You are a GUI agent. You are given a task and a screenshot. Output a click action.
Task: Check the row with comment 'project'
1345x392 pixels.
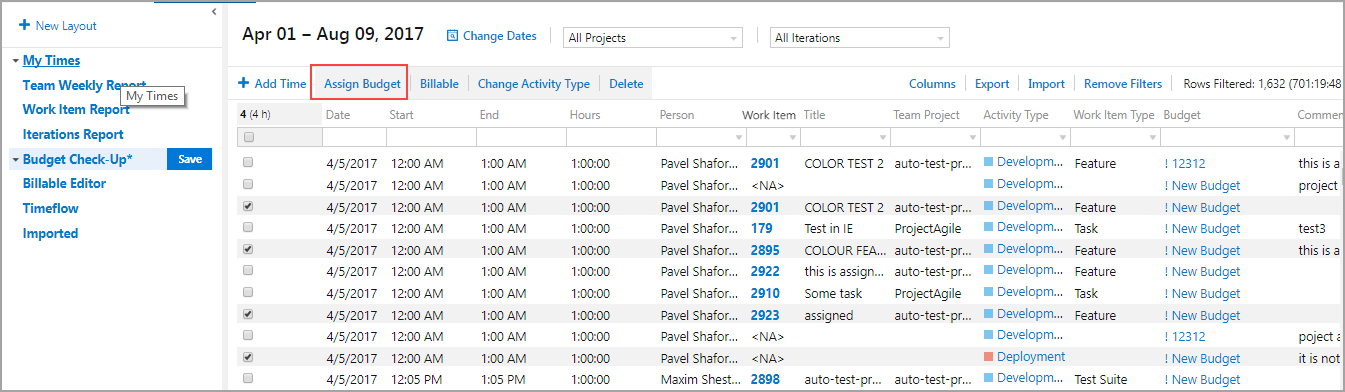248,184
